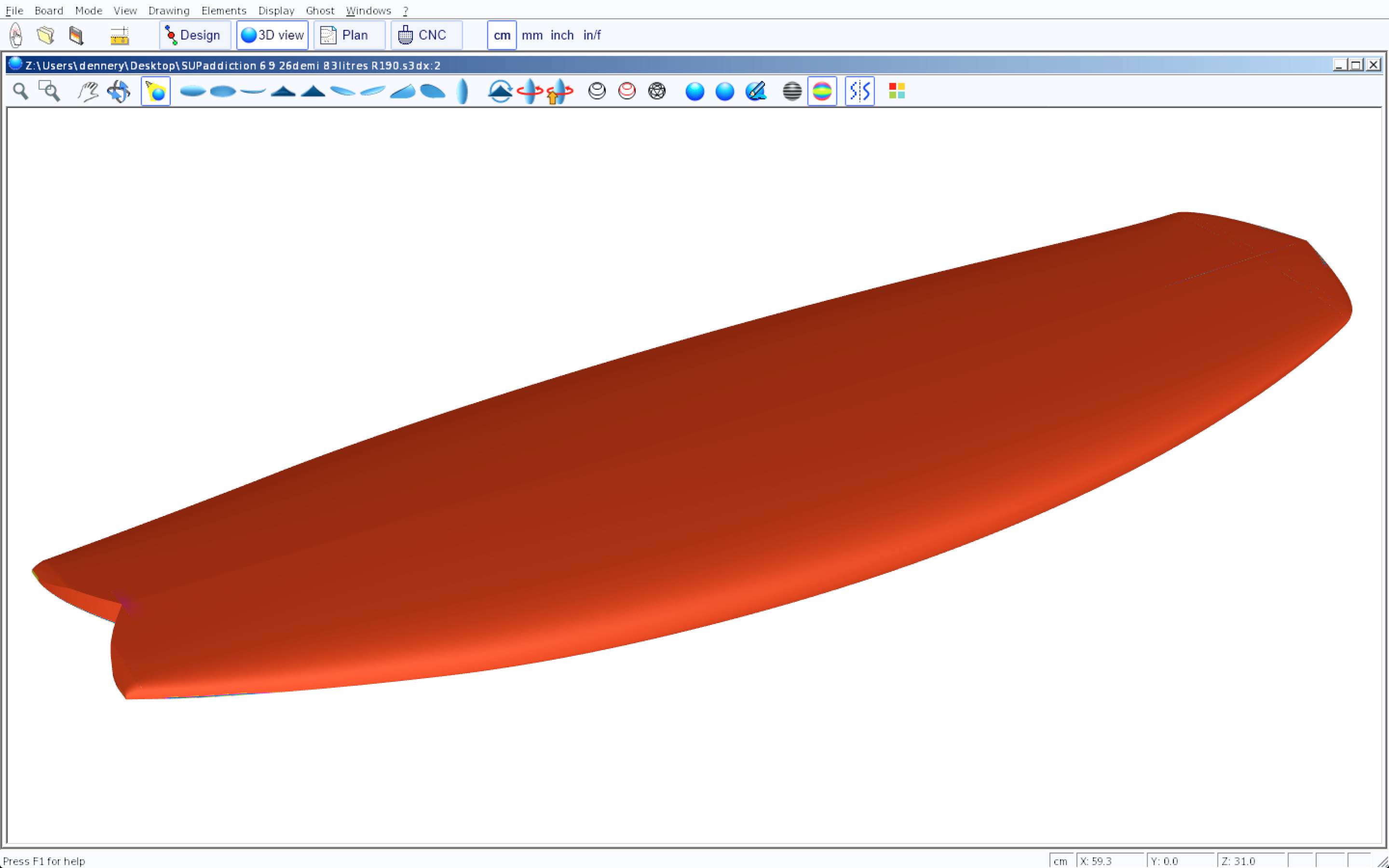Toggle the light source sphere button
This screenshot has width=1389, height=868.
pyautogui.click(x=156, y=91)
